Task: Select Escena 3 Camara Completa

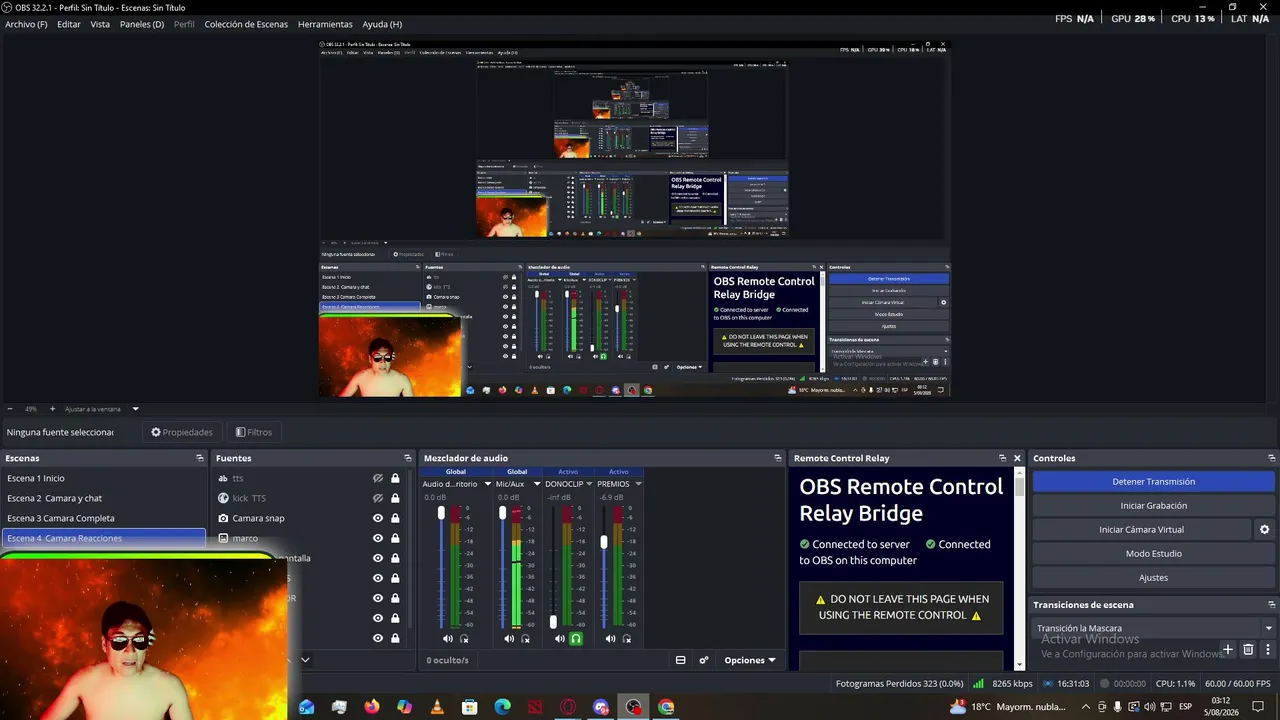Action: pos(103,518)
